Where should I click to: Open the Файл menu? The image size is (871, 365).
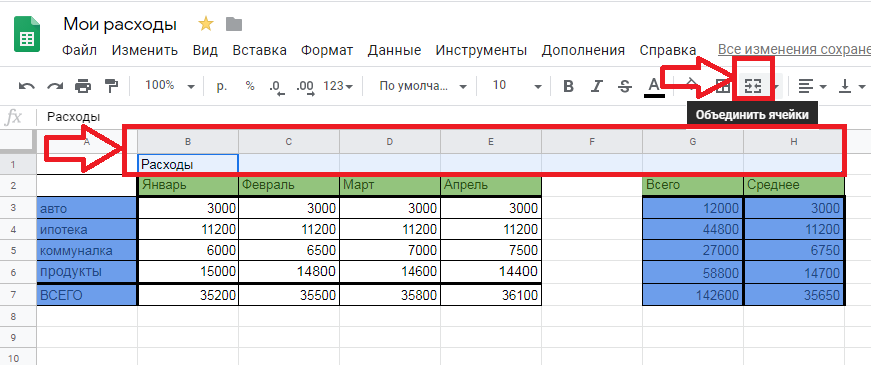point(79,51)
